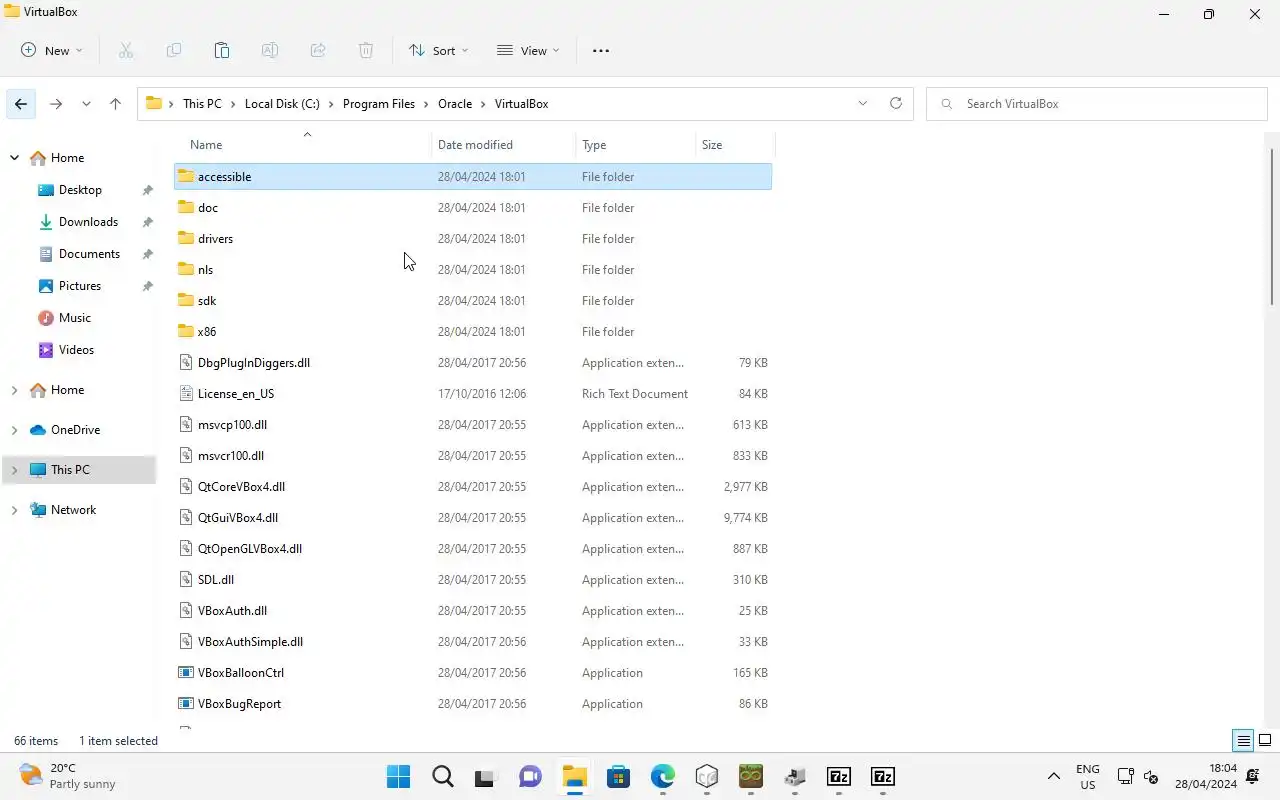Image resolution: width=1280 pixels, height=800 pixels.
Task: Click Oracle breadcrumb segment
Action: (x=455, y=103)
